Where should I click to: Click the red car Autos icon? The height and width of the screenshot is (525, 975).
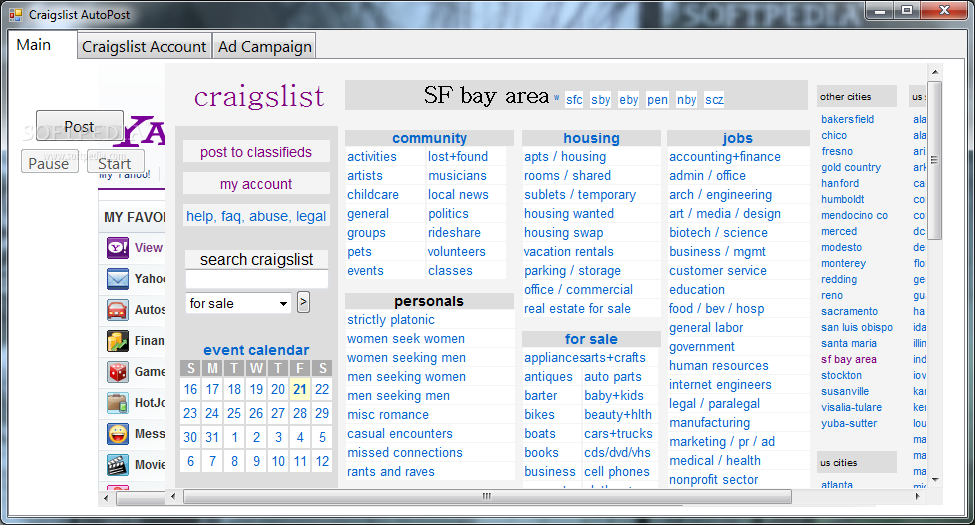tap(118, 310)
